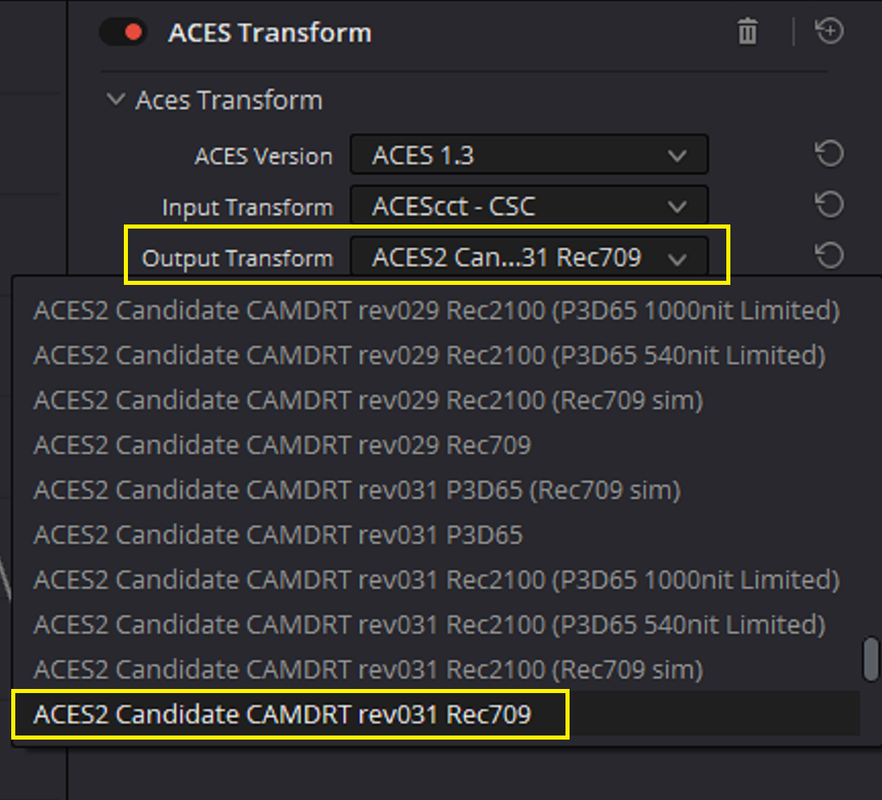Reset the Input Transform parameter
Image resolution: width=882 pixels, height=800 pixels.
[x=830, y=204]
